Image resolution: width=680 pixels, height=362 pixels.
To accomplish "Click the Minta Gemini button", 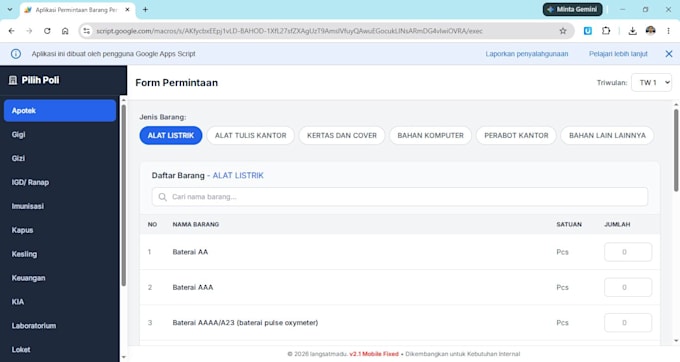I will coord(572,9).
